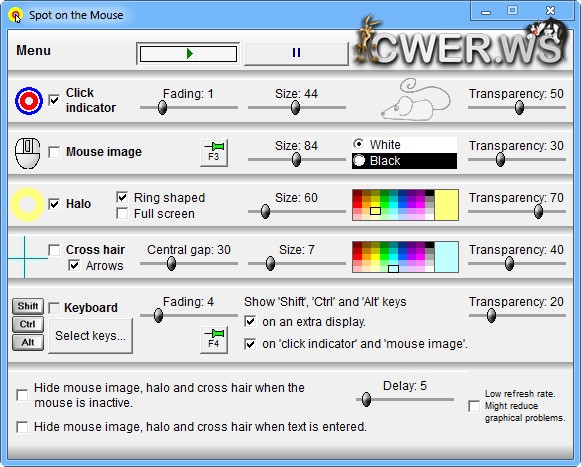Uncheck the Ring shaped option
Screen dimensions: 581x467
click(122, 197)
